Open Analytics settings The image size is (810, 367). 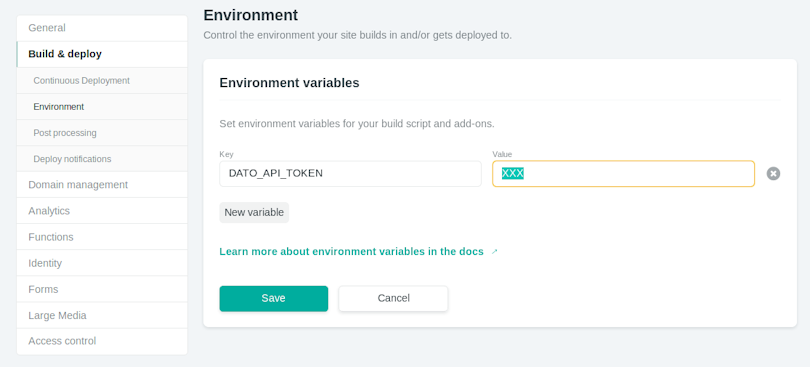click(102, 211)
